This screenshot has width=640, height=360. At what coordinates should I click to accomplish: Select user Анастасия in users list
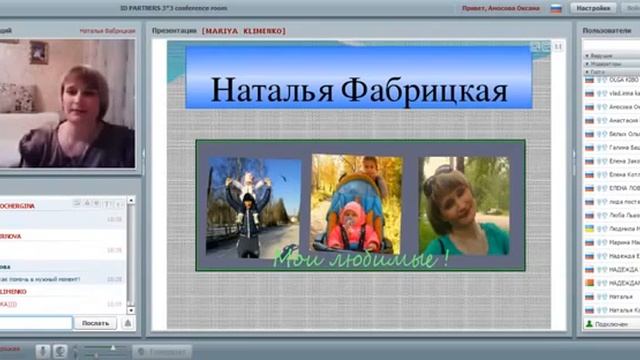(612, 120)
